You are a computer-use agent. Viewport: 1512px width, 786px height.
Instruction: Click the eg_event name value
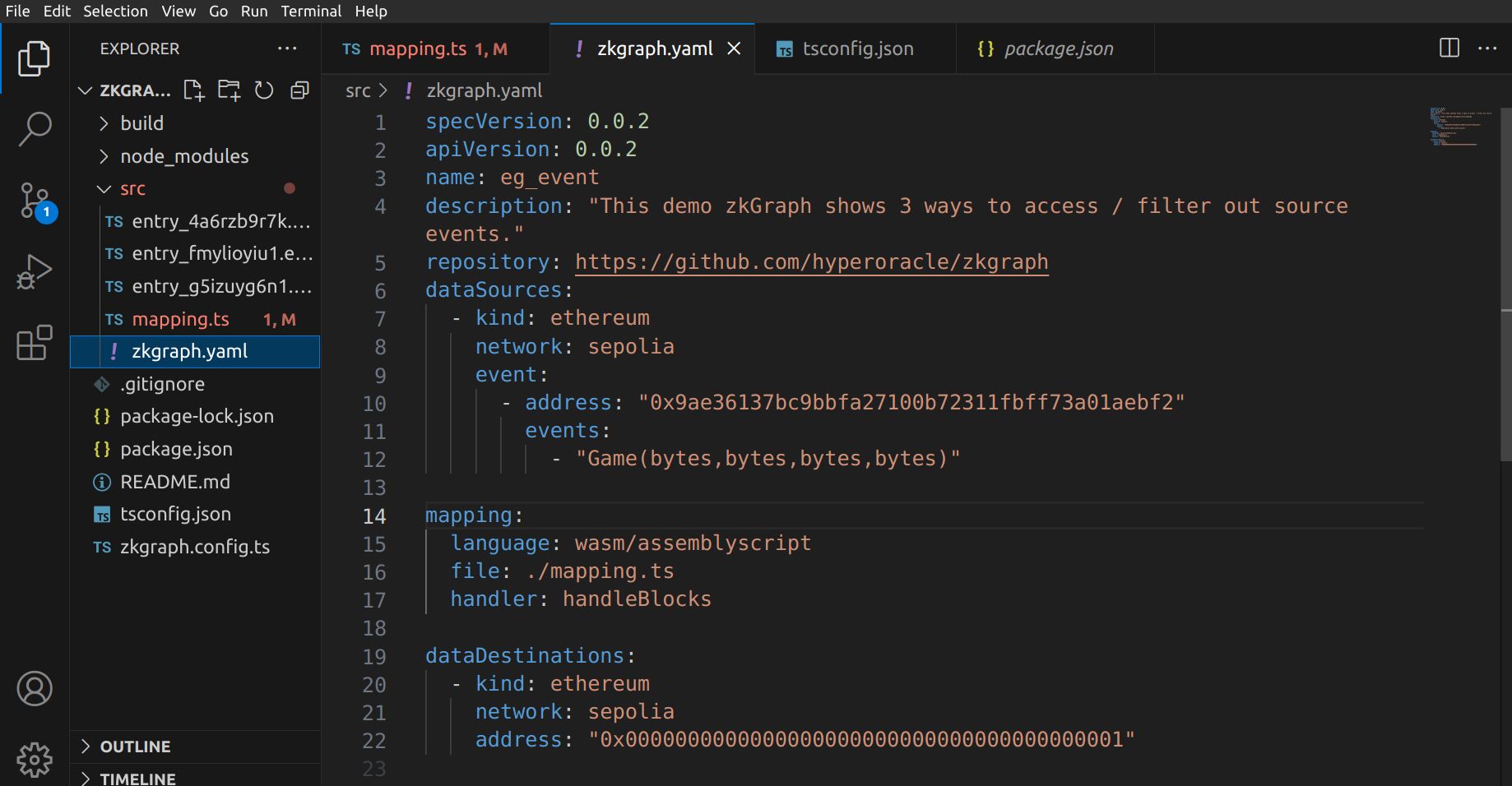click(x=550, y=178)
